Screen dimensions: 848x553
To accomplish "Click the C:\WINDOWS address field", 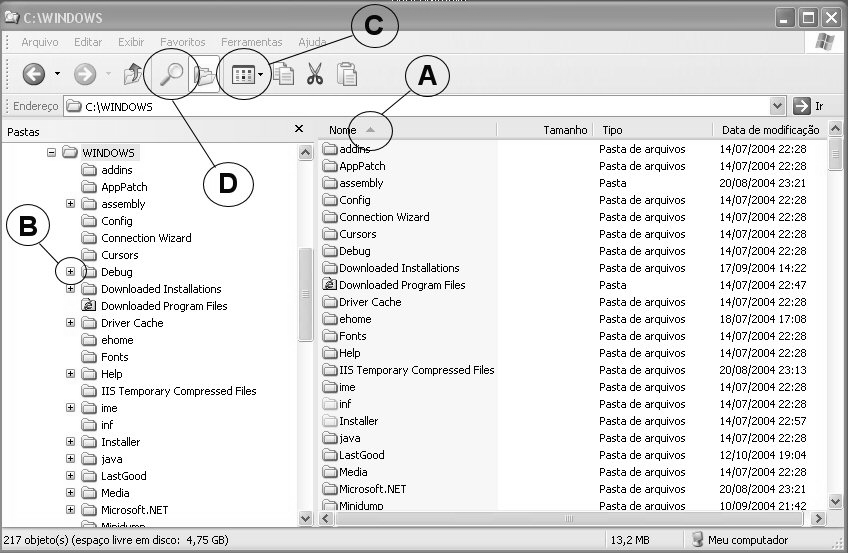I will coord(416,106).
